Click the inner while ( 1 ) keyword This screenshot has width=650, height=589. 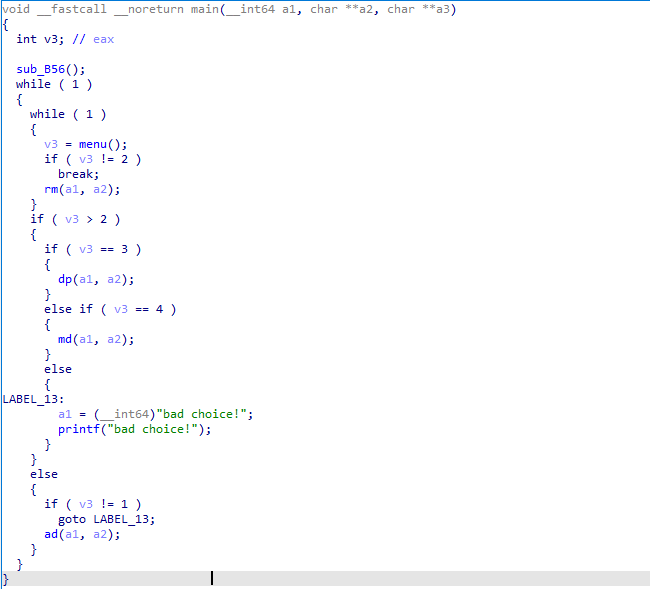(x=68, y=114)
